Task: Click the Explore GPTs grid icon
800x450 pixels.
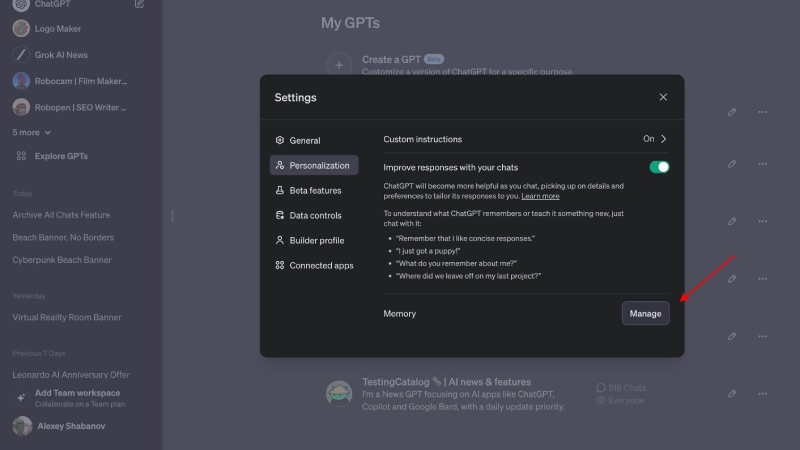Action: click(x=21, y=156)
